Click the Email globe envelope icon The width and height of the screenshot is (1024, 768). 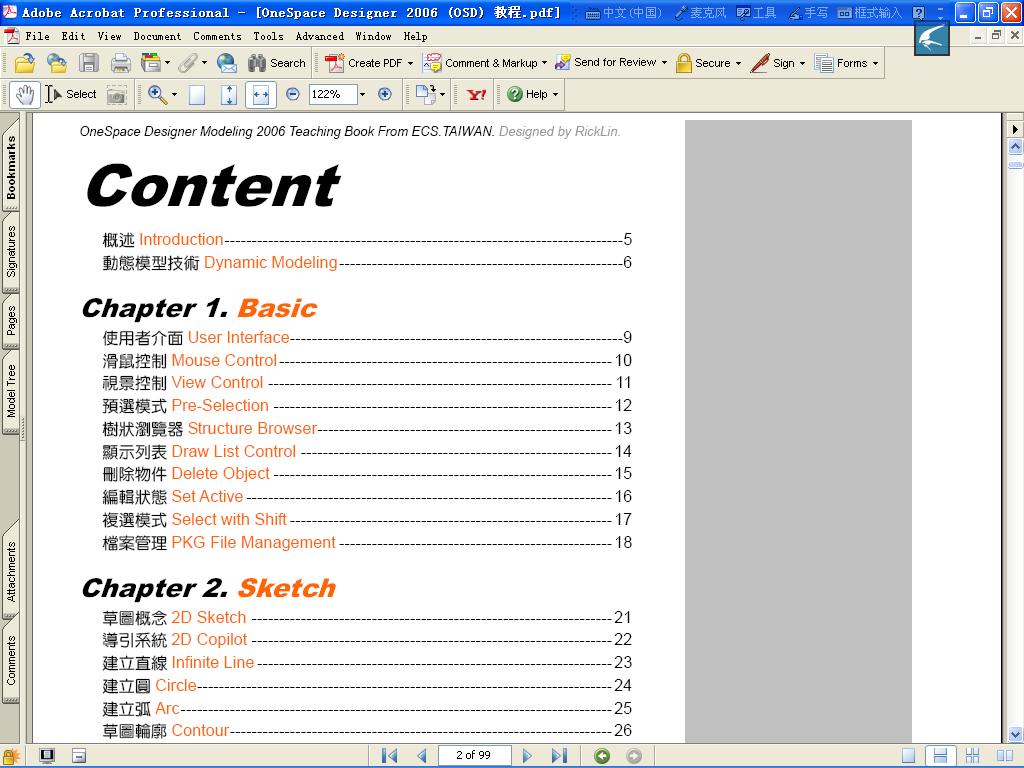point(227,63)
